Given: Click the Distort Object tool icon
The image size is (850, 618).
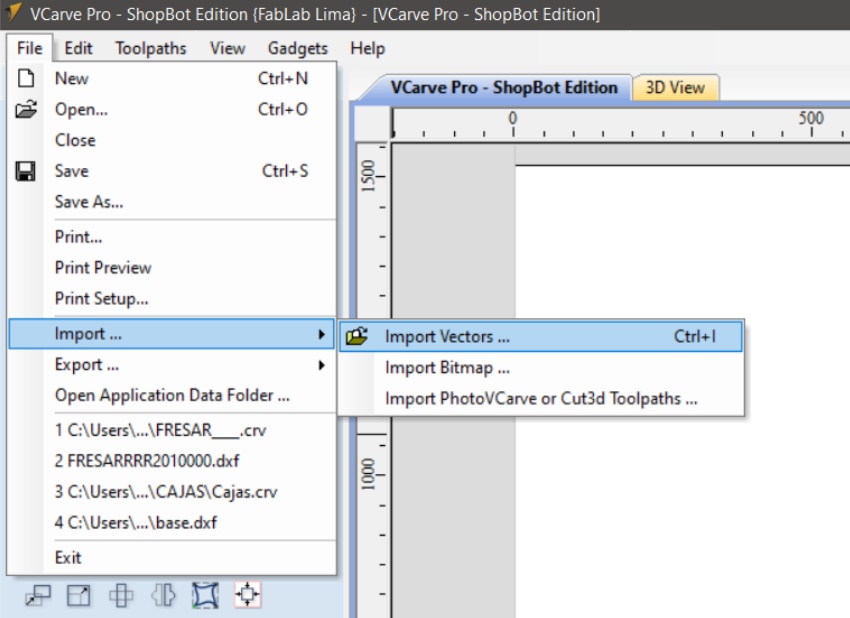Looking at the screenshot, I should click(x=205, y=595).
